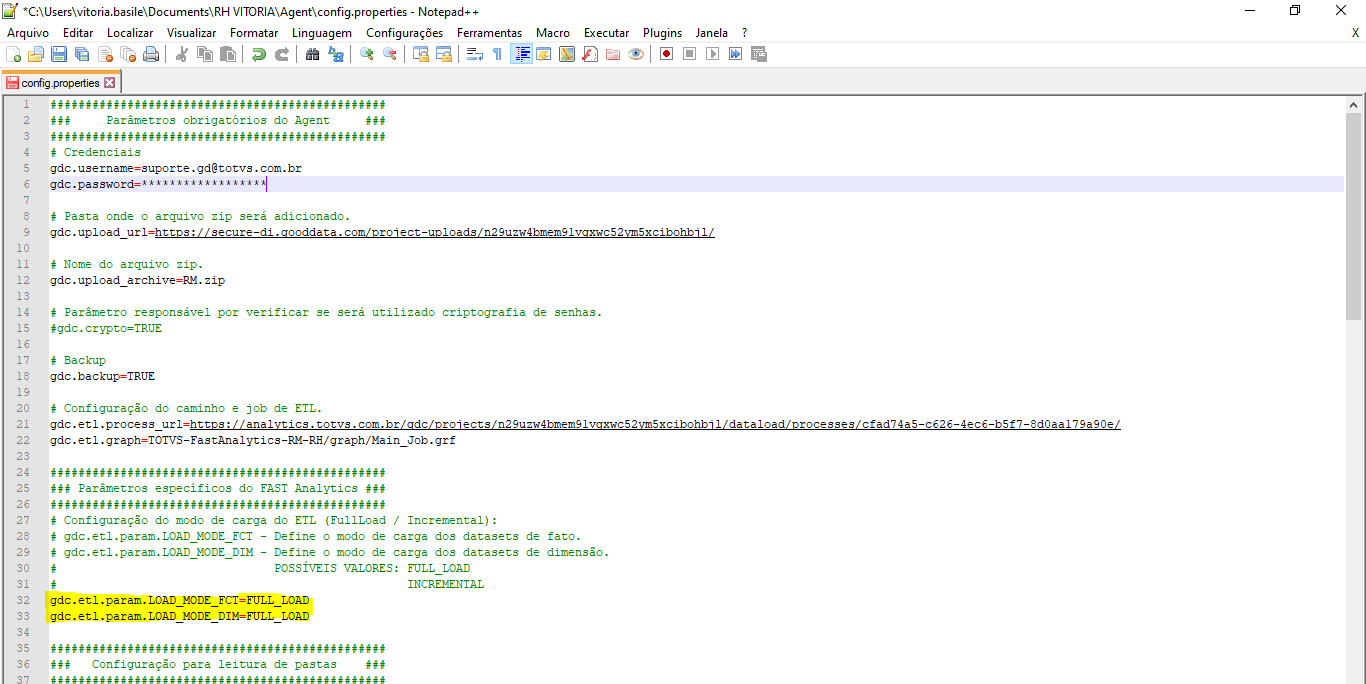The height and width of the screenshot is (684, 1366).
Task: Open the Executar menu
Action: coord(606,33)
